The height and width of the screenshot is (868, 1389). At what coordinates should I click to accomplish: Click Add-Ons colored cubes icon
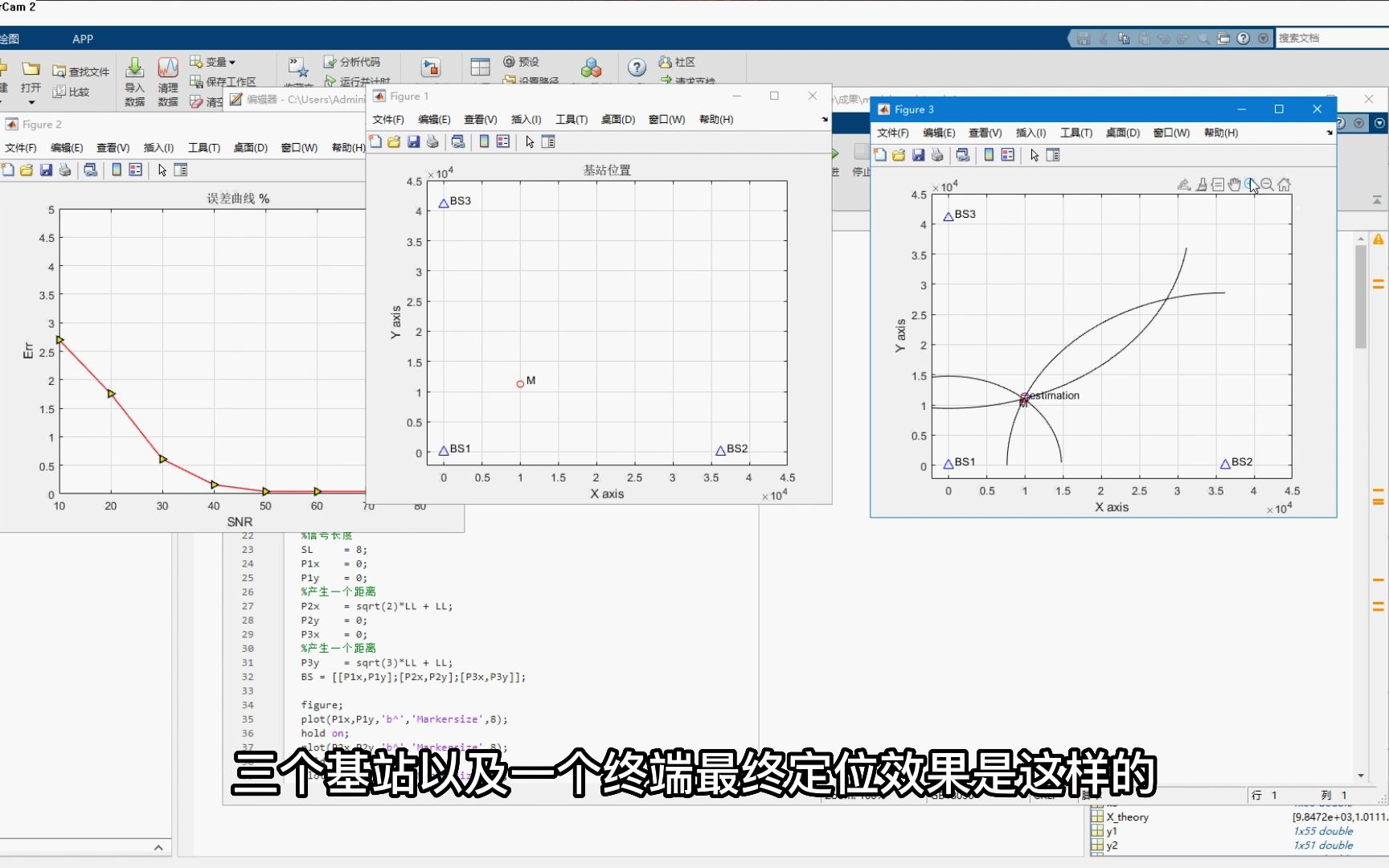(x=591, y=68)
